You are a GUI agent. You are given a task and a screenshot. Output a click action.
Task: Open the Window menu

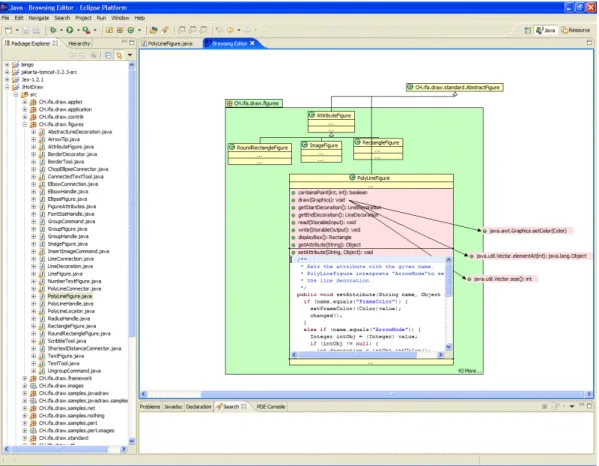click(x=120, y=18)
